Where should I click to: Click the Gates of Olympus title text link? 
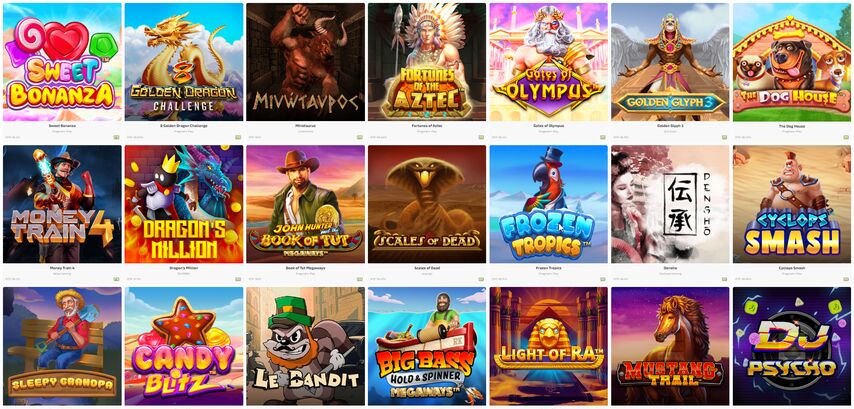[548, 126]
